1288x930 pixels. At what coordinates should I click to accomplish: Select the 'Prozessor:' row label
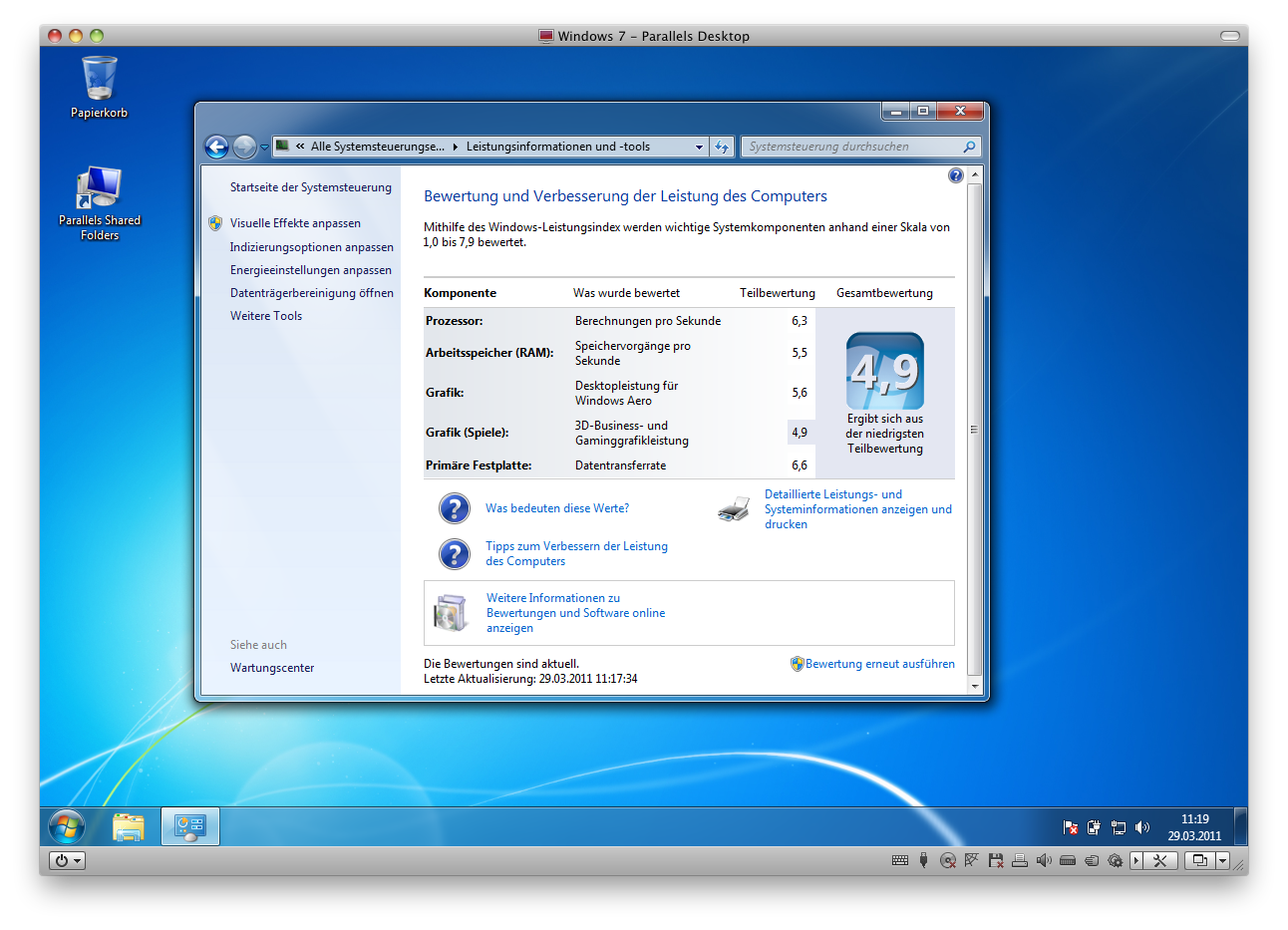[x=455, y=321]
